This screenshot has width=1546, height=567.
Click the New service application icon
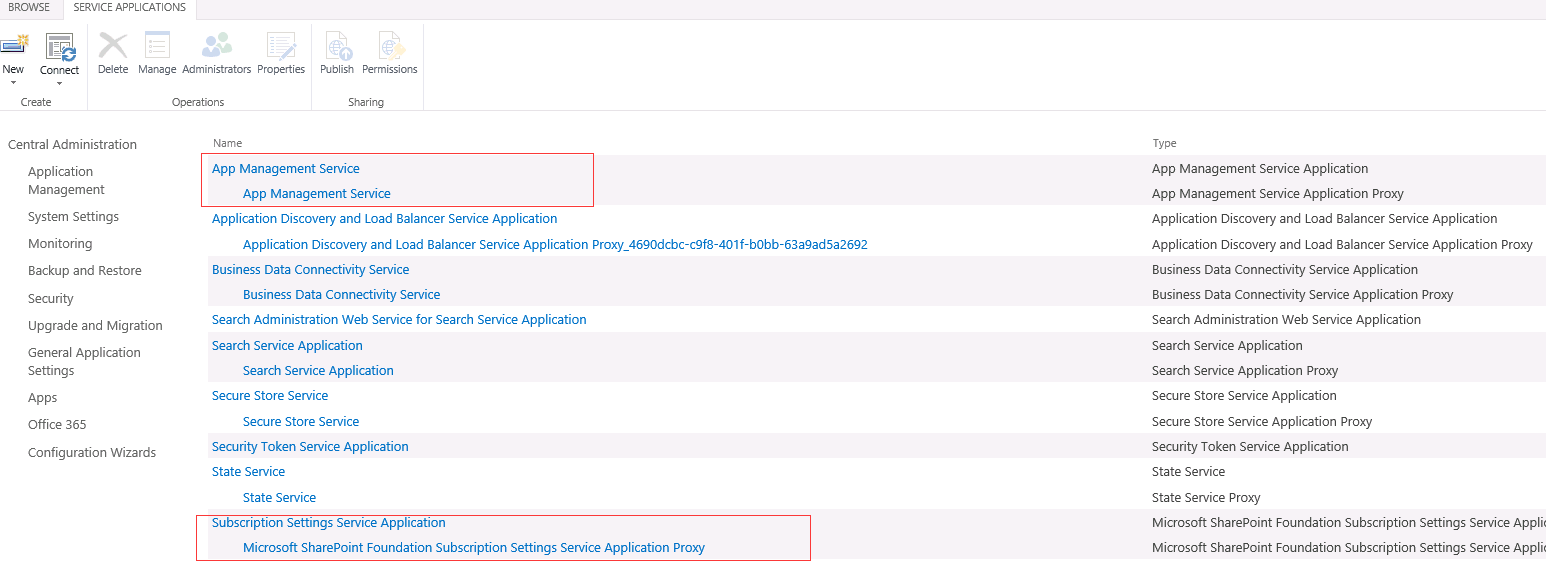pyautogui.click(x=14, y=45)
